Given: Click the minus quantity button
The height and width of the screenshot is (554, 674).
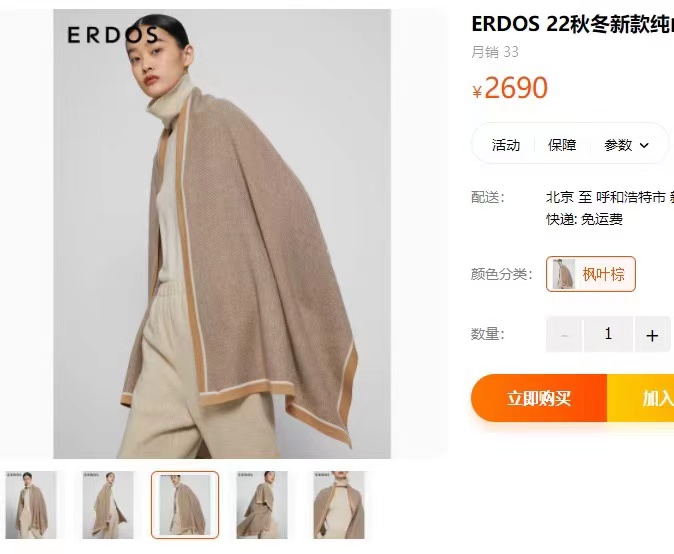Looking at the screenshot, I should coord(564,334).
